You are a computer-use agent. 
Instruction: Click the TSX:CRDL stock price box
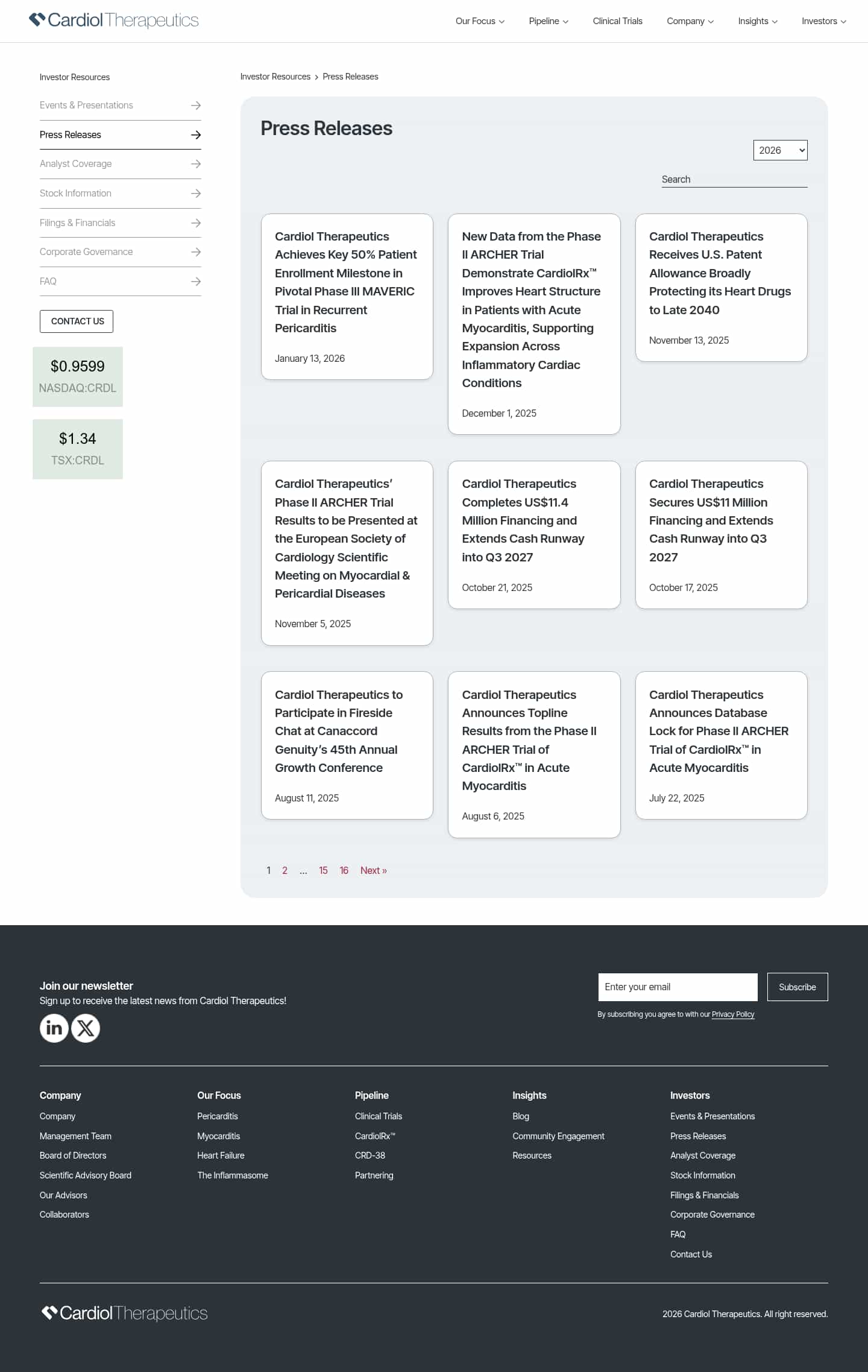point(78,449)
